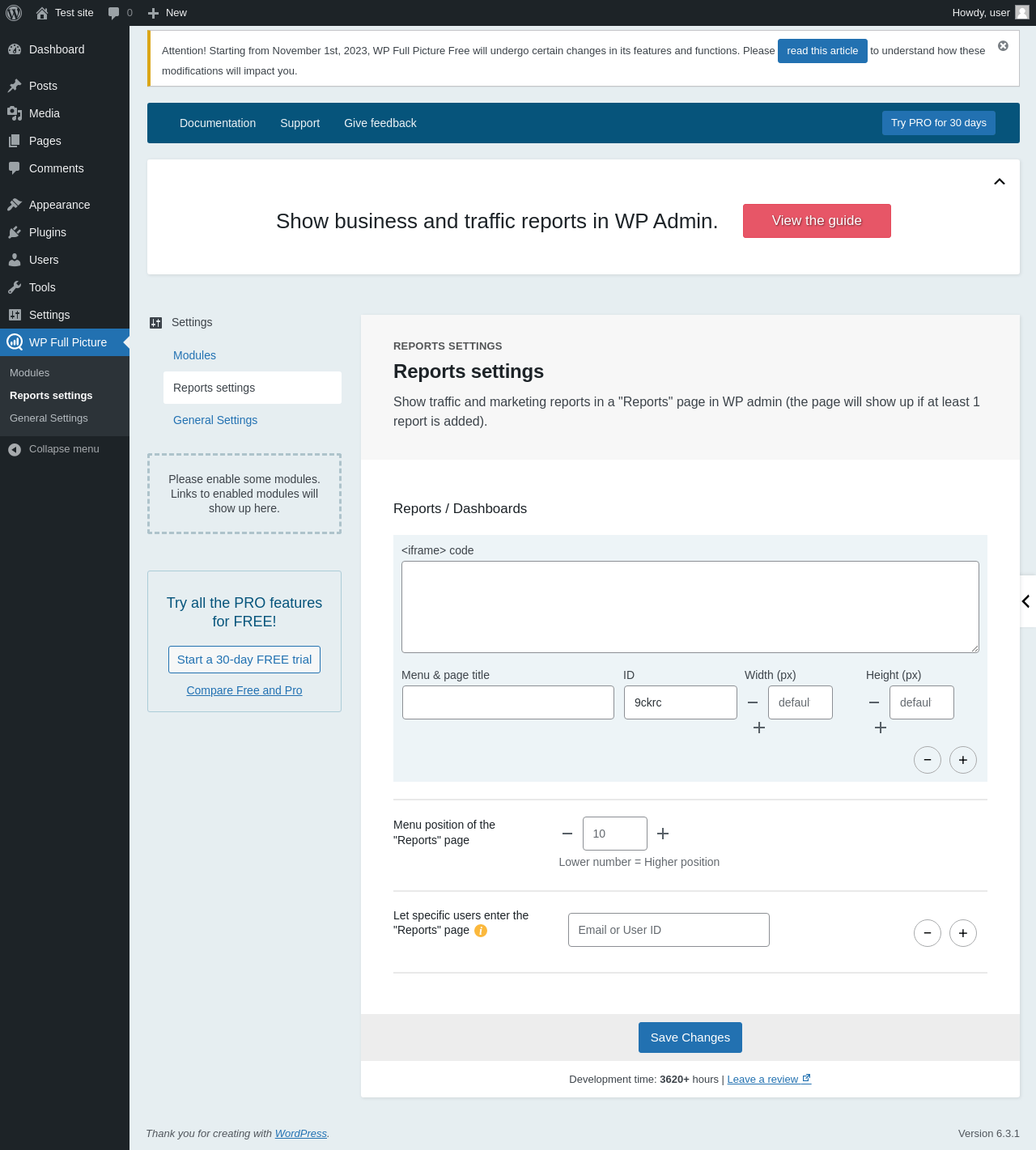The image size is (1036, 1150).
Task: Decrease the Width value
Action: tap(753, 702)
